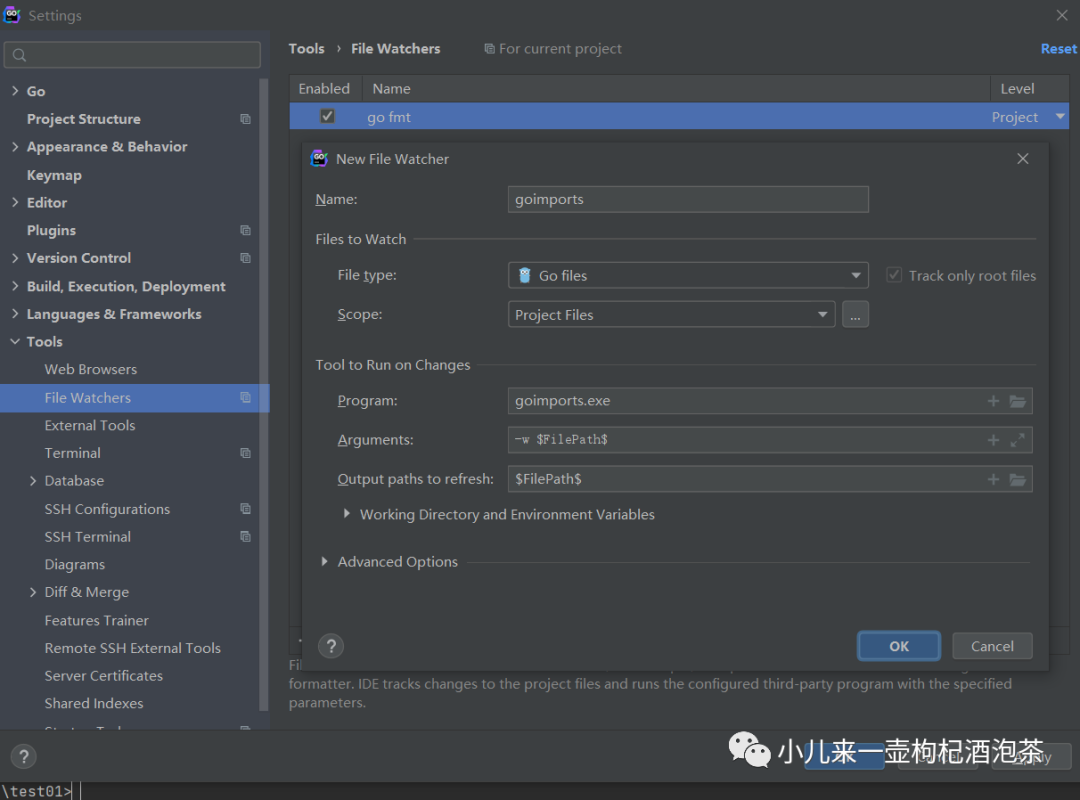
Task: Expand the Arguments field editor
Action: point(1017,440)
